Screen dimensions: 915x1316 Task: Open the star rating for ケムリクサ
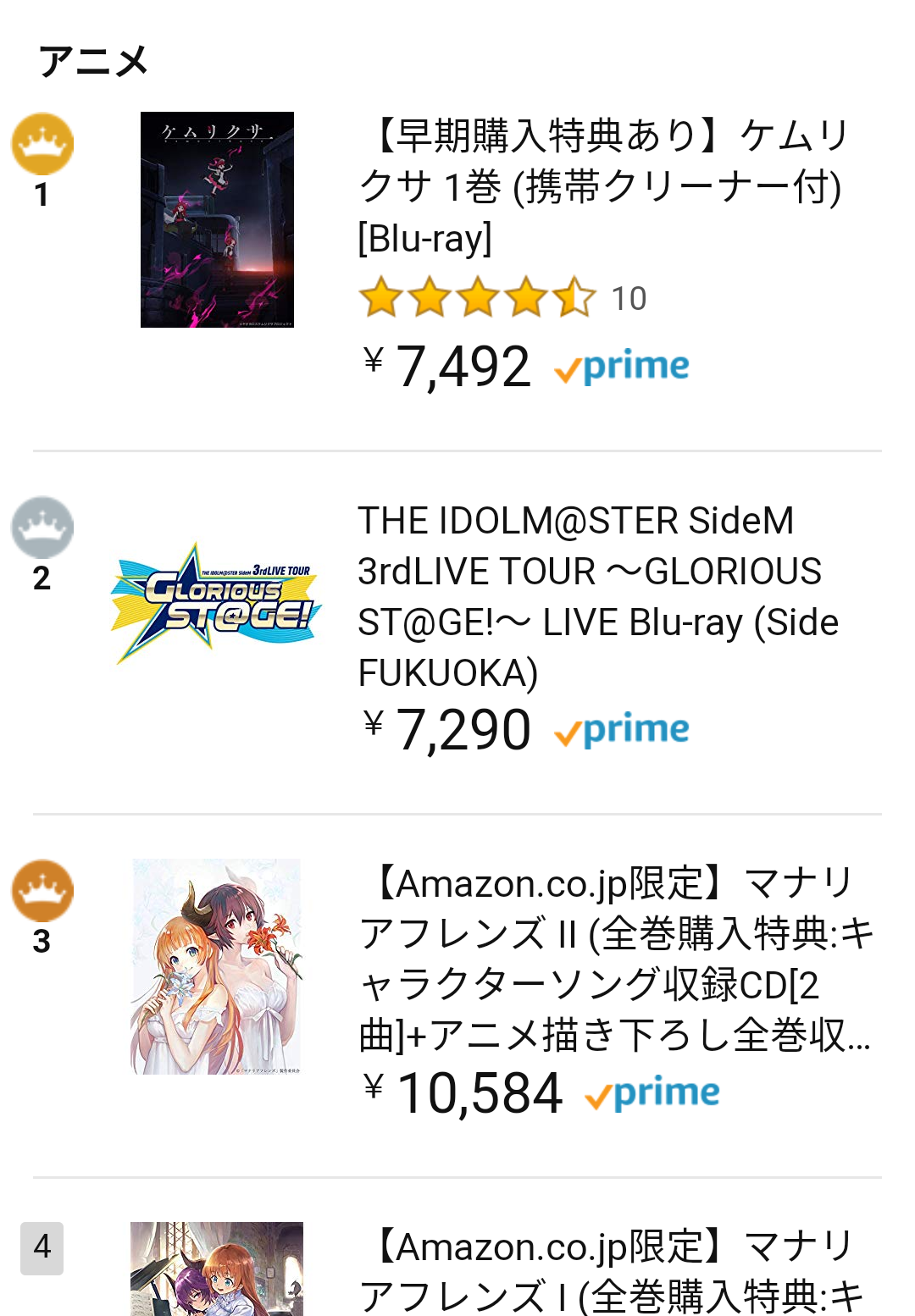478,298
